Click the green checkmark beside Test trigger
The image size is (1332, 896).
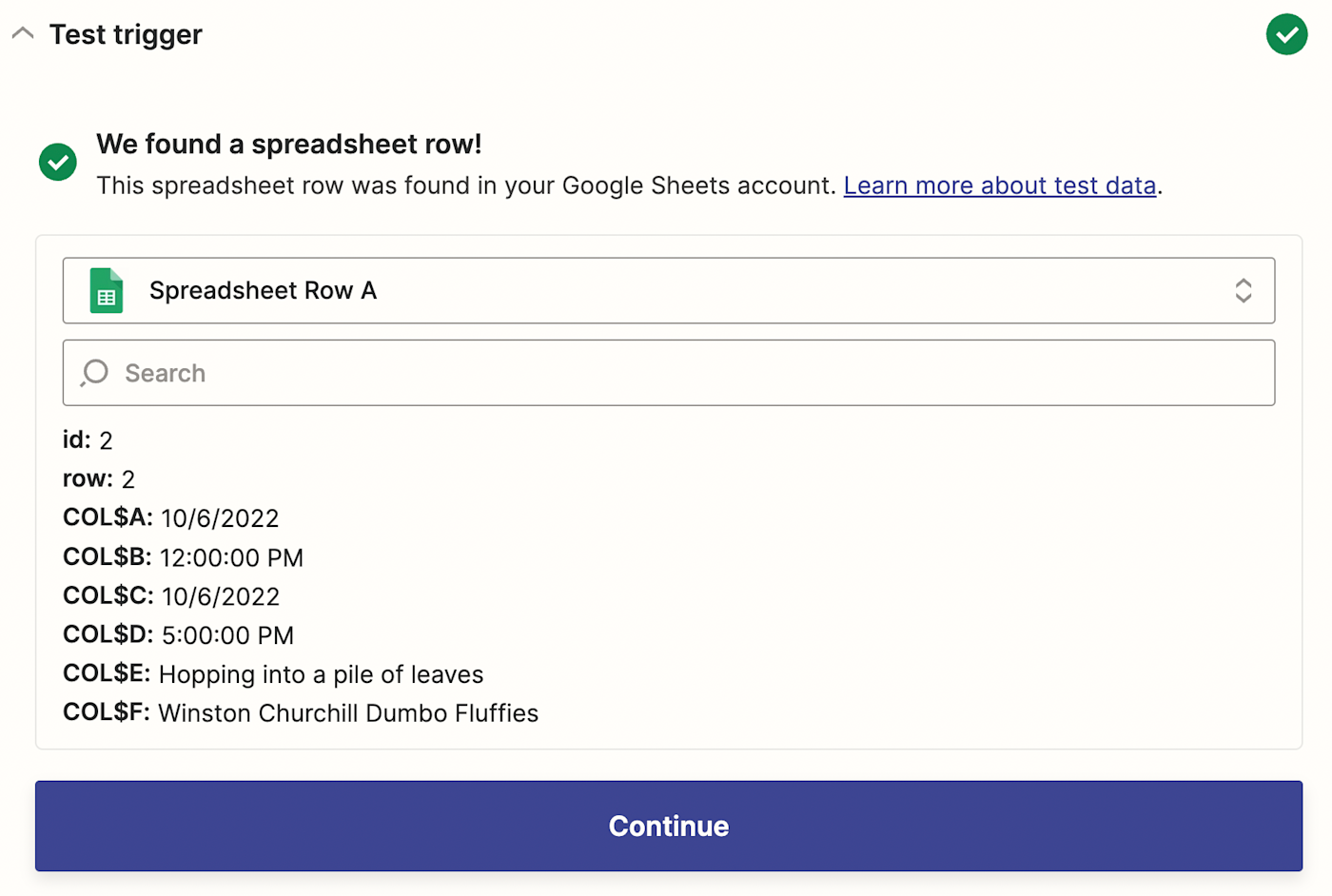click(x=1286, y=34)
